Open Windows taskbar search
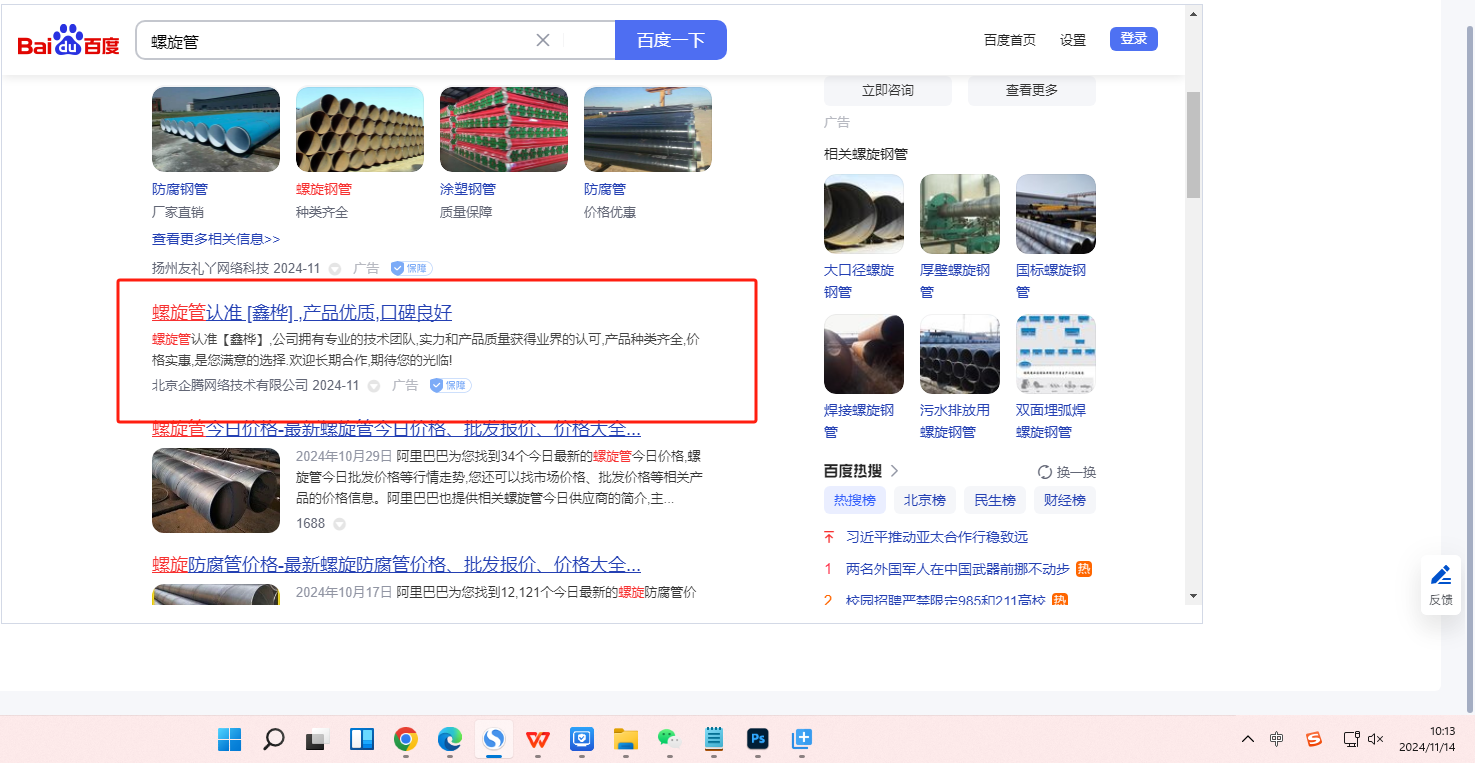 273,739
